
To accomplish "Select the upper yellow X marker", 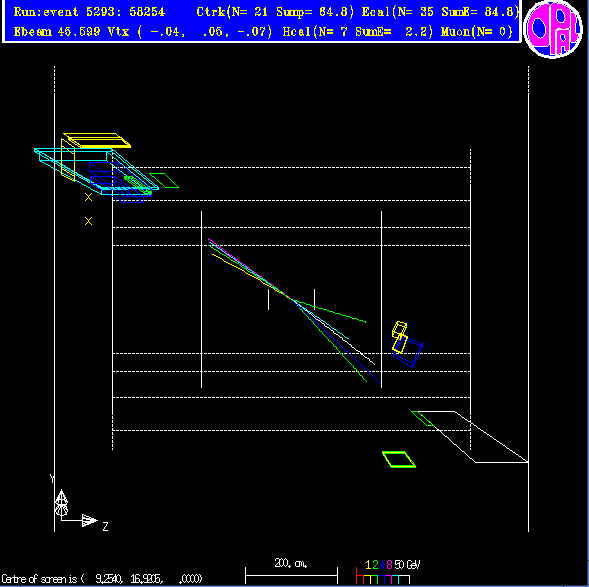I will [x=88, y=197].
